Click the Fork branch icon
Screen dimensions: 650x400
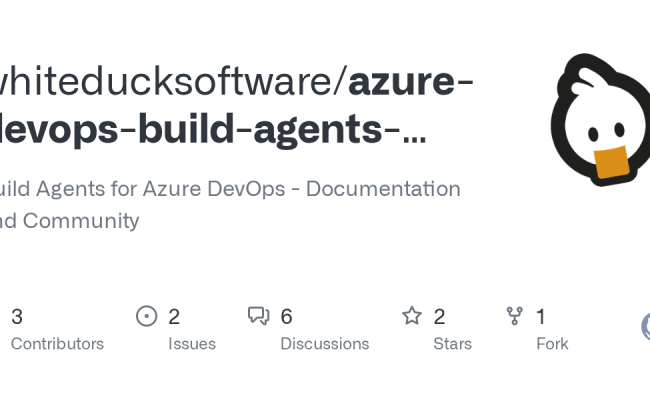tap(514, 316)
